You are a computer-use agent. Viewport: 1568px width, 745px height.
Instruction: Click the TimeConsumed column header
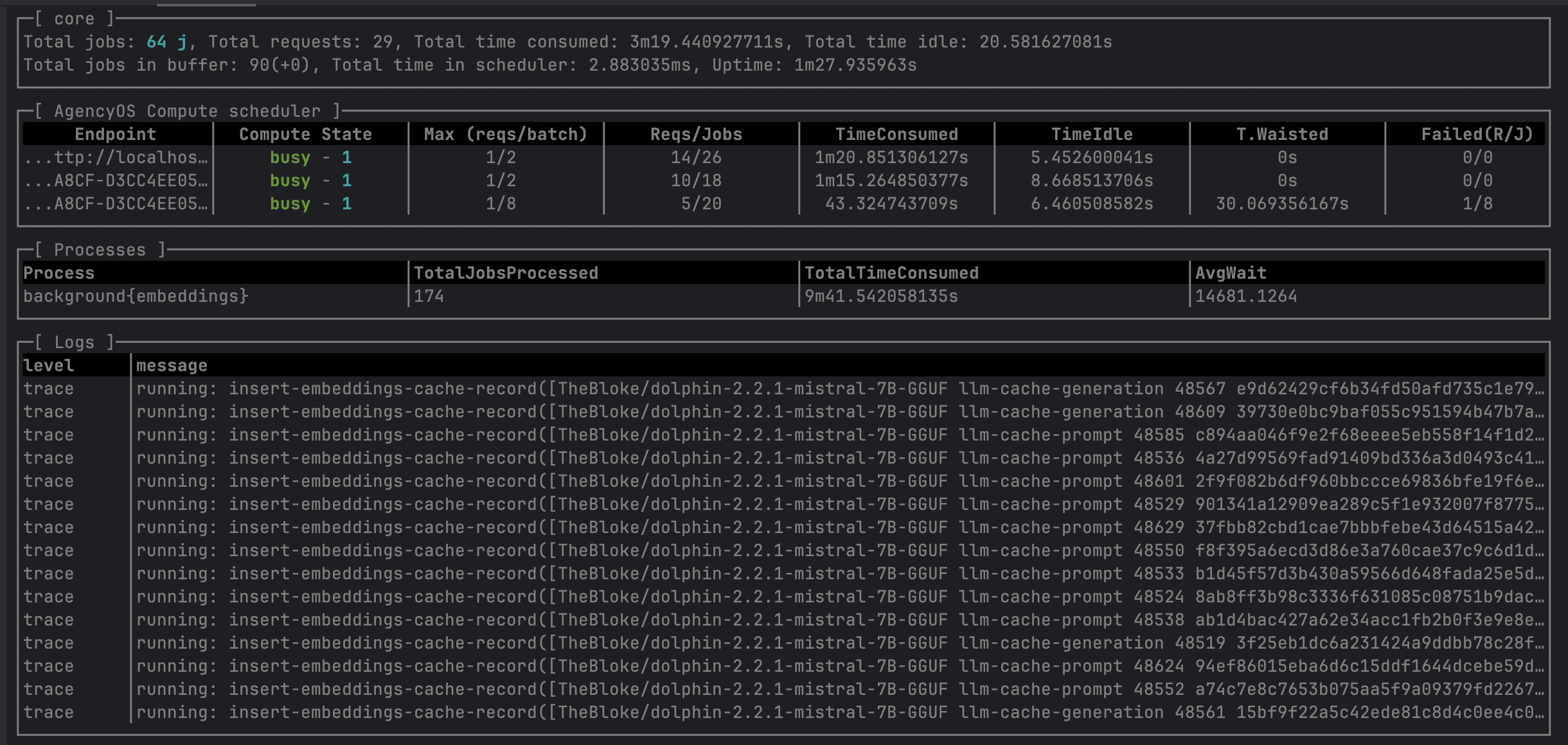[896, 134]
